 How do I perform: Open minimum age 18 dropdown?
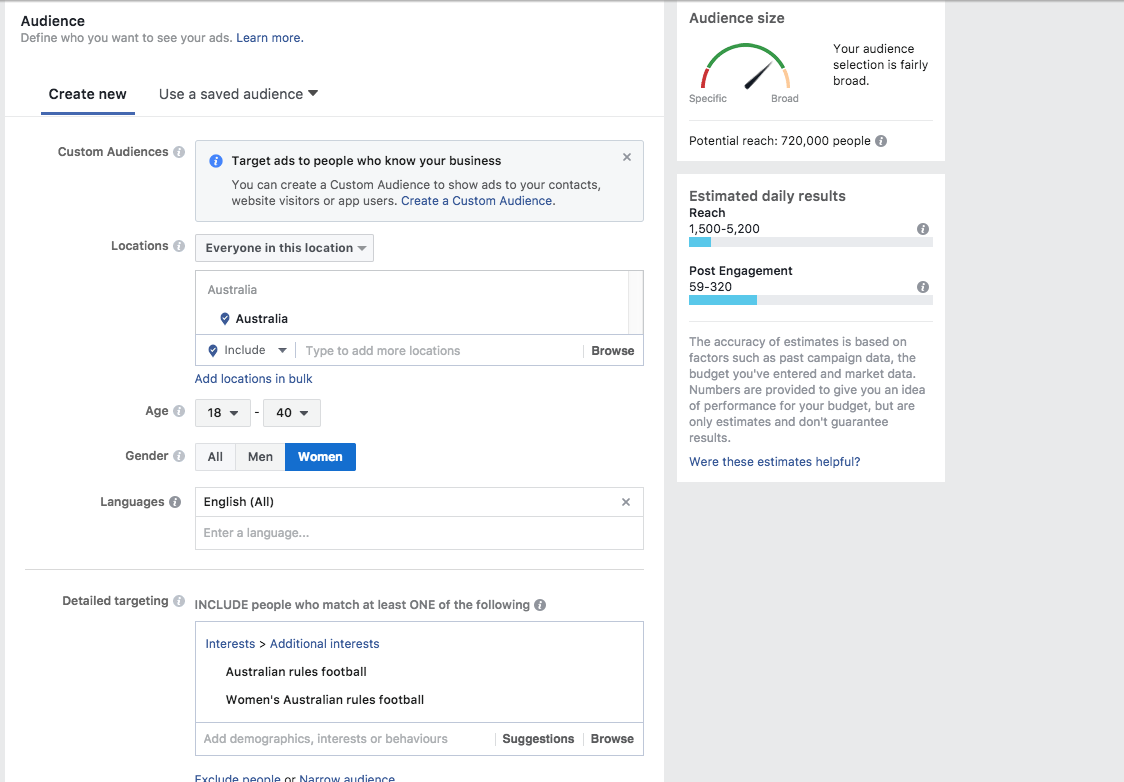(222, 413)
